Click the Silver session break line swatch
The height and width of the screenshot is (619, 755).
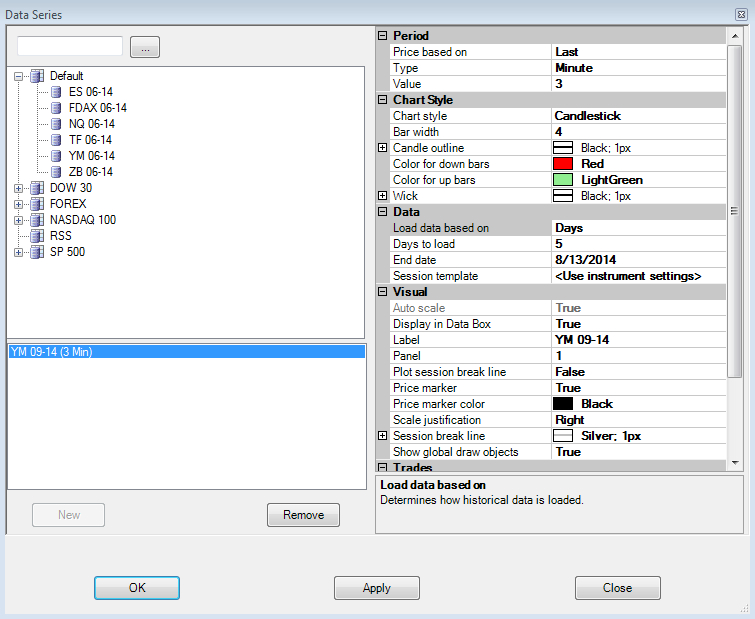click(x=563, y=436)
